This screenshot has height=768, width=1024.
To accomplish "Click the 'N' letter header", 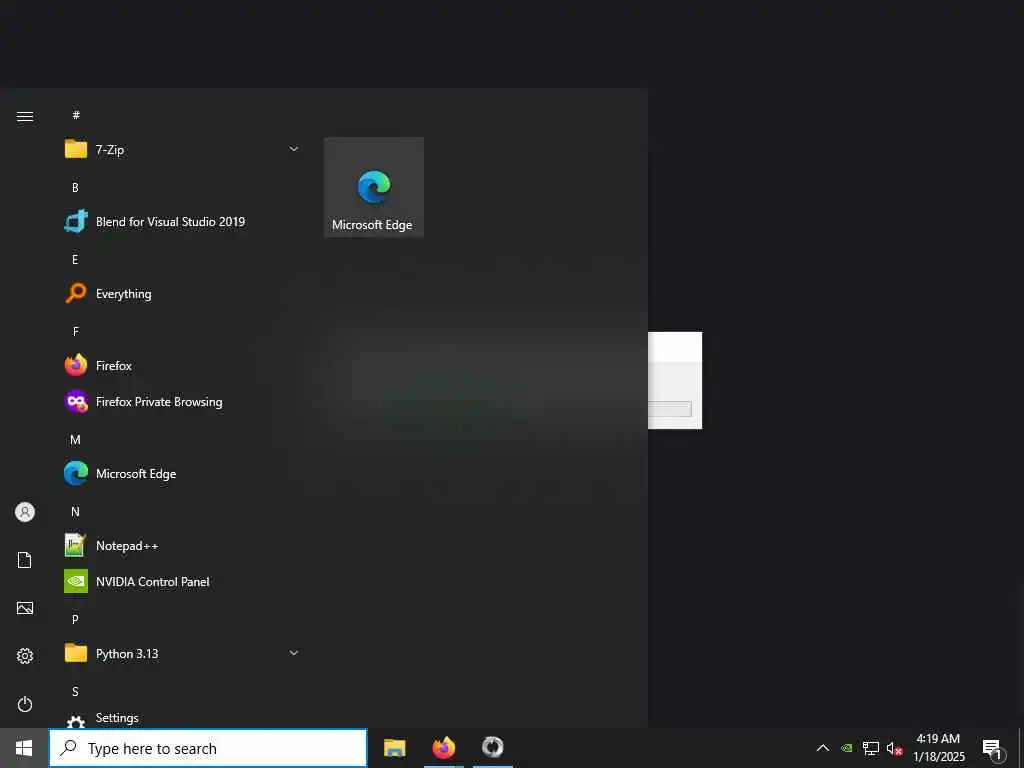I will (x=75, y=511).
